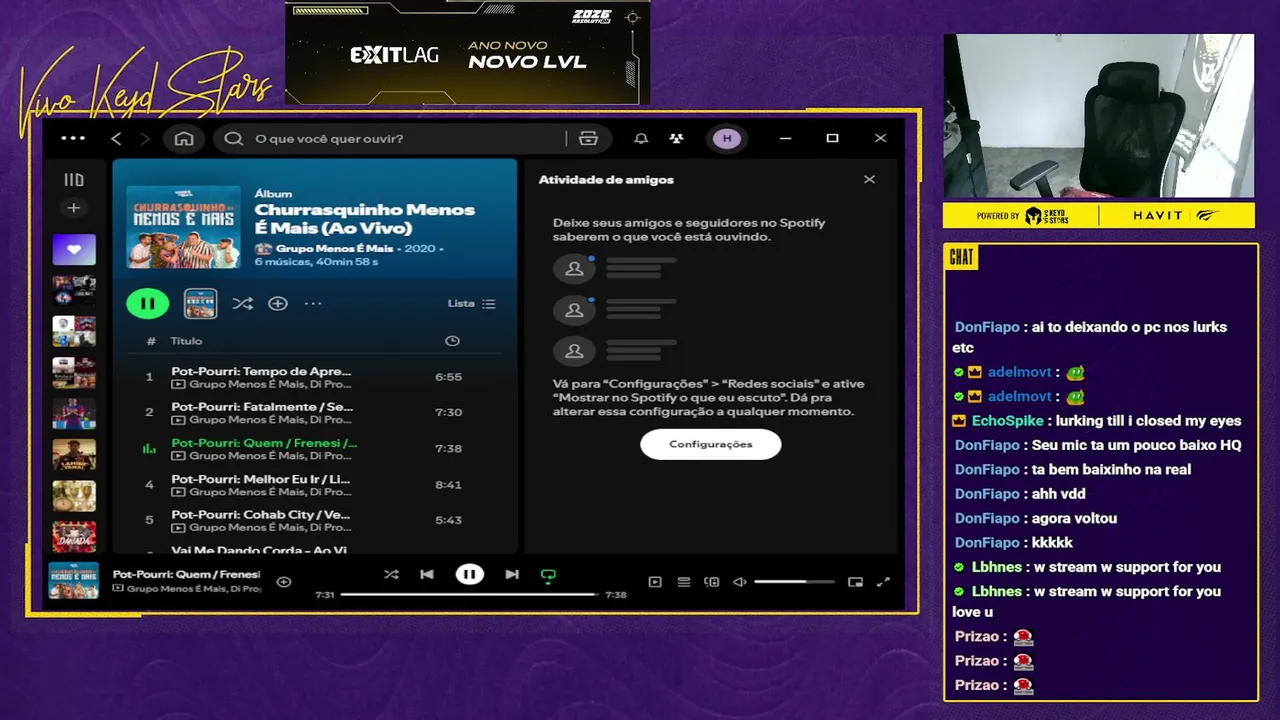The width and height of the screenshot is (1280, 720).
Task: Open the now-playing artist in bottom bar
Action: [194, 589]
